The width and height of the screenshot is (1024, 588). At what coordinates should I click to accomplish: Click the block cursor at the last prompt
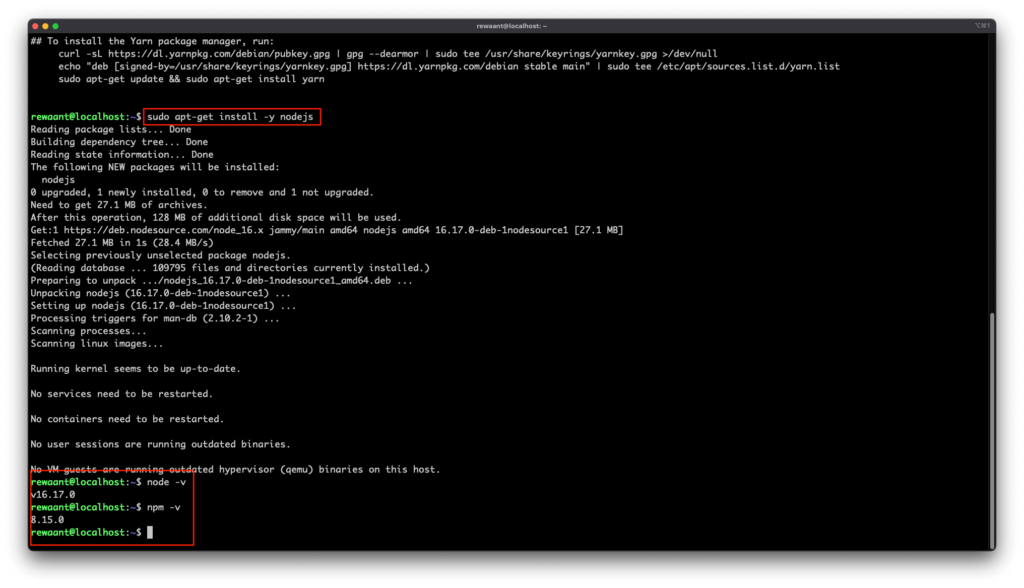pos(150,532)
